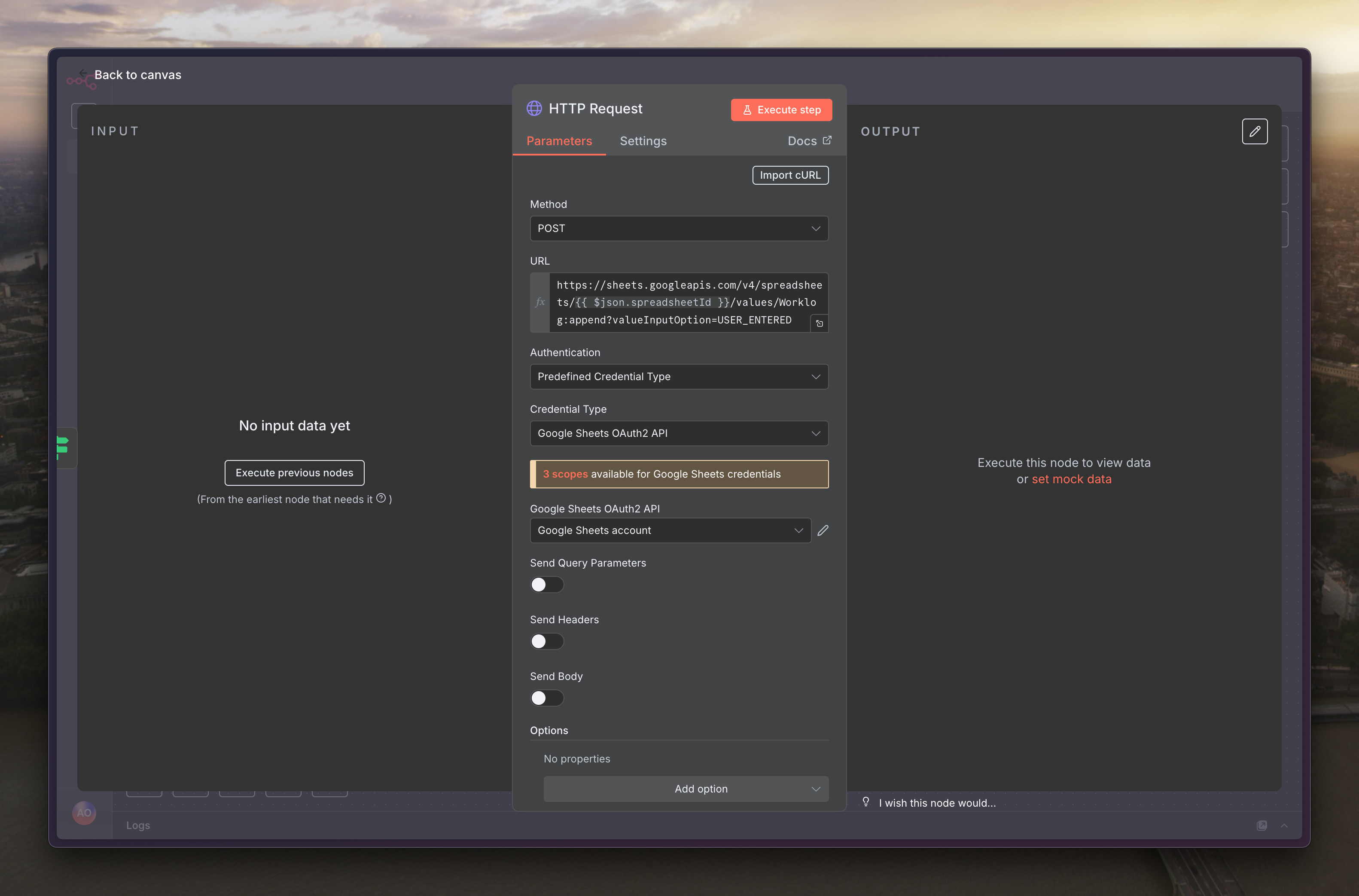Screen dimensions: 1359x896
Task: Click the back arrow to canvas
Action: tap(83, 74)
